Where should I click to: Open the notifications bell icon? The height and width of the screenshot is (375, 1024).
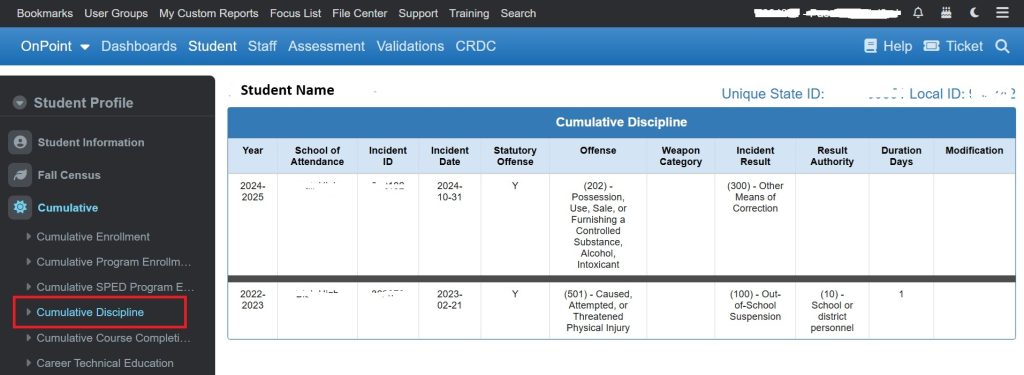tap(918, 13)
